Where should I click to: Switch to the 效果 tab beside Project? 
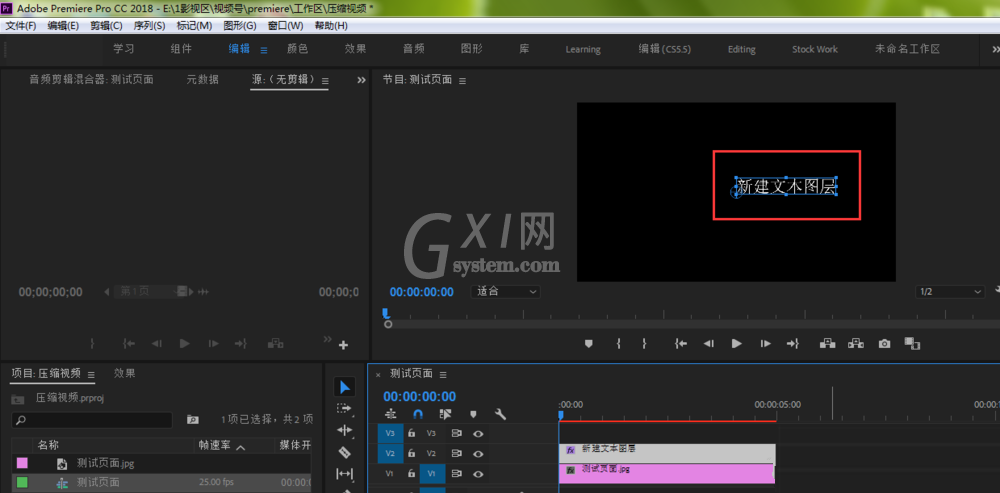pyautogui.click(x=124, y=373)
